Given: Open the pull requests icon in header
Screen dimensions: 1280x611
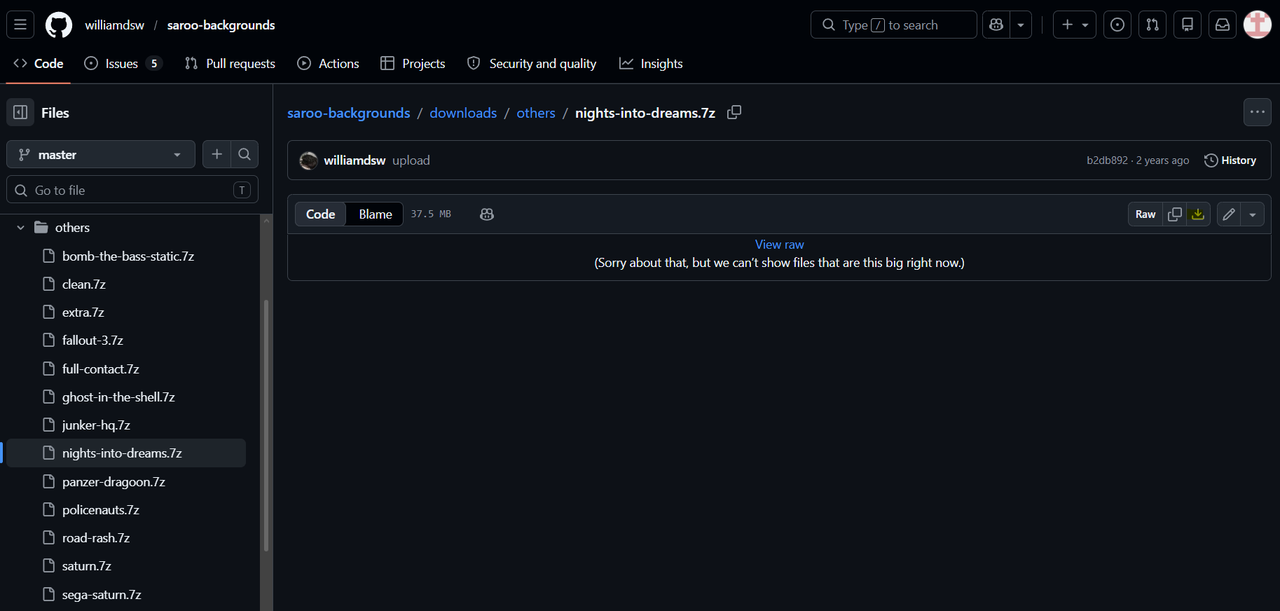Looking at the screenshot, I should click(1152, 25).
